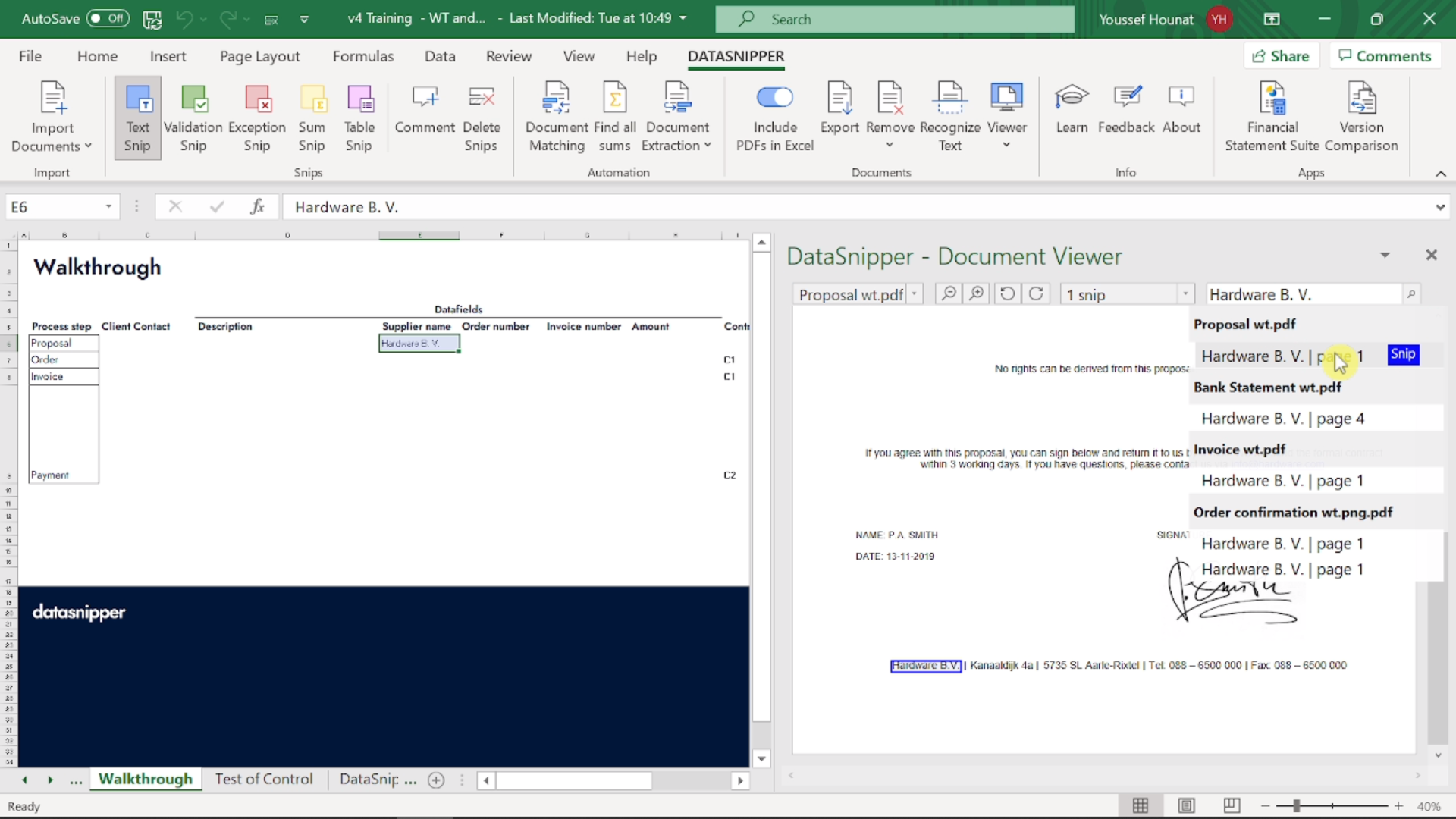
Task: Activate the Sum Snip tool
Action: tap(312, 118)
